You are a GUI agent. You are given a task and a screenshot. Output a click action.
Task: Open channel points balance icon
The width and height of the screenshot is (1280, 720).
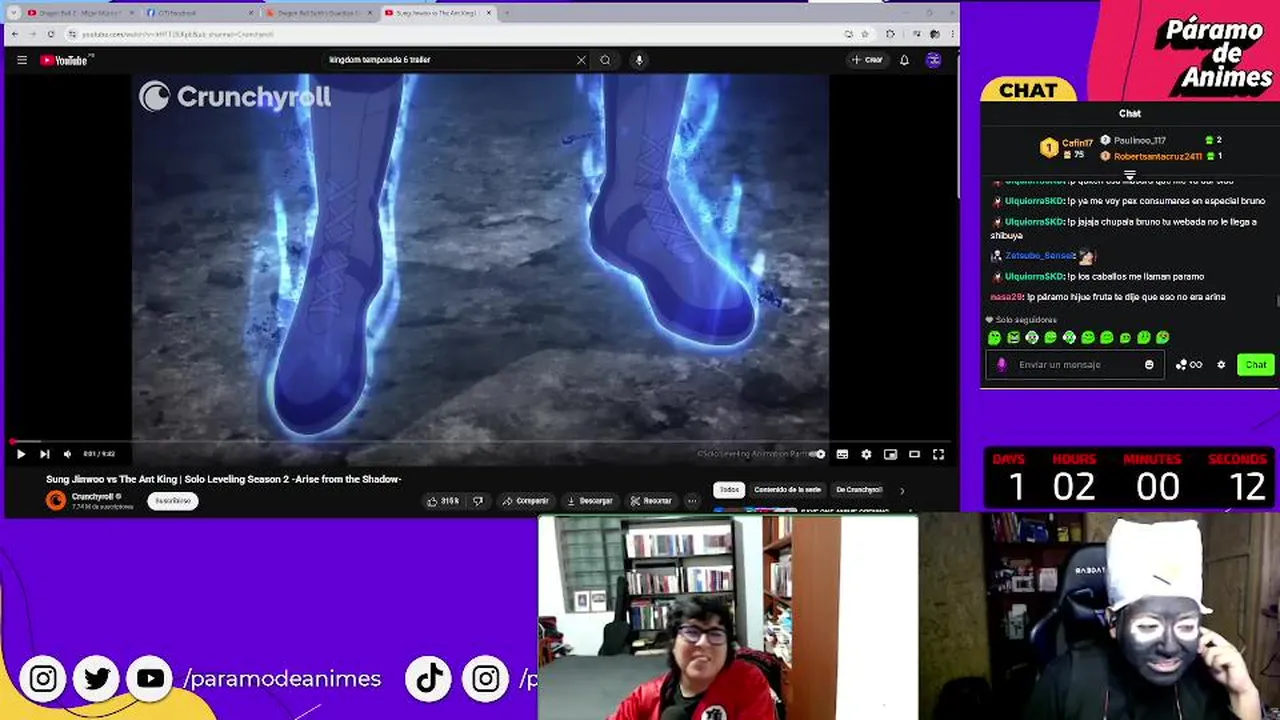tap(1188, 365)
